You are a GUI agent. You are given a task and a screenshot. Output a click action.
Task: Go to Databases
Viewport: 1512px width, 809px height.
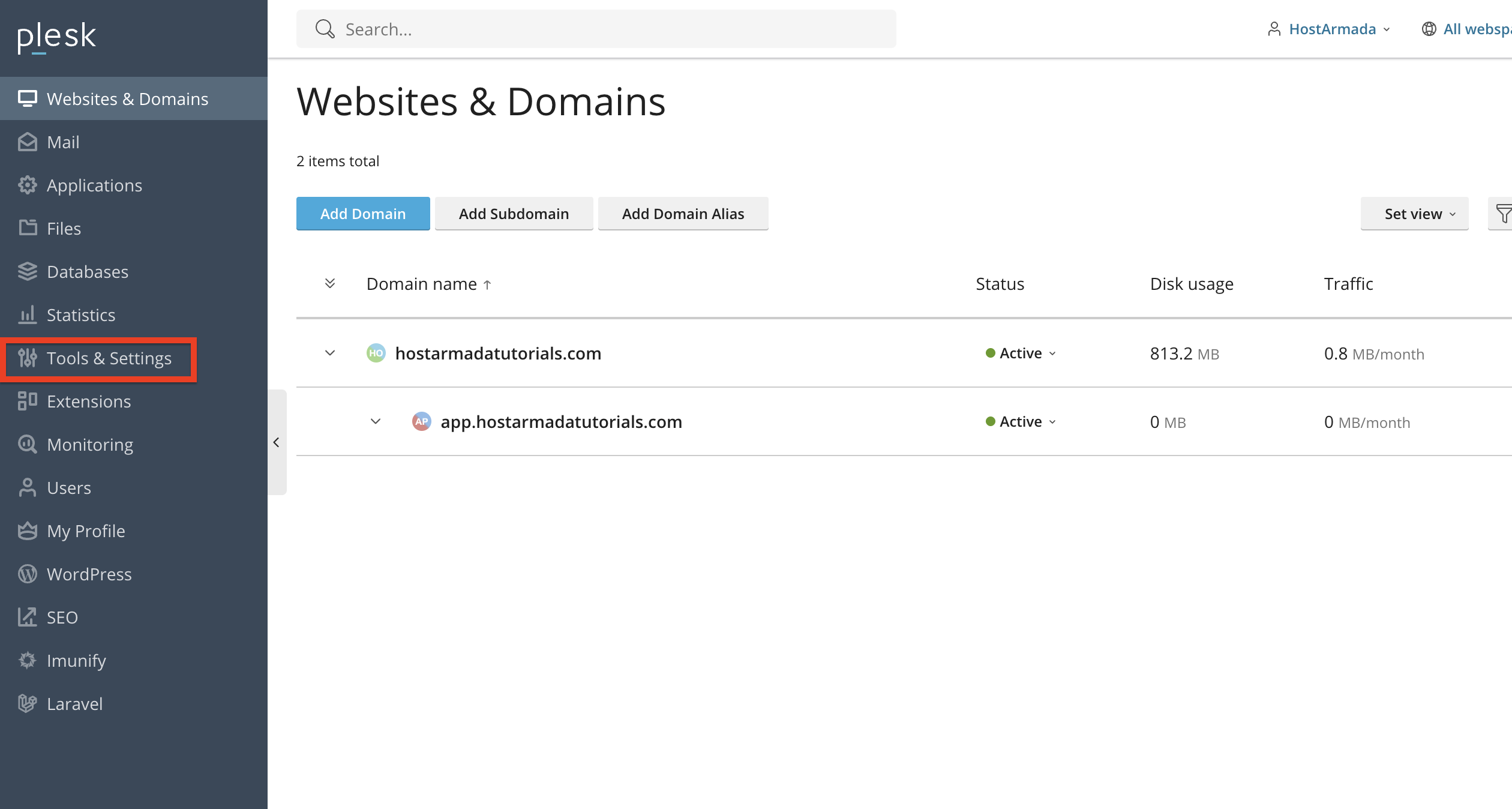(134, 271)
